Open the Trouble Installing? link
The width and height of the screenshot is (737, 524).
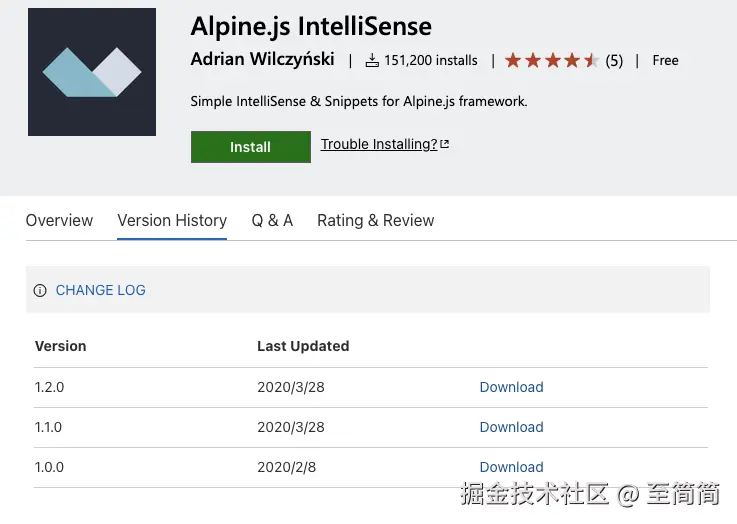[x=379, y=144]
